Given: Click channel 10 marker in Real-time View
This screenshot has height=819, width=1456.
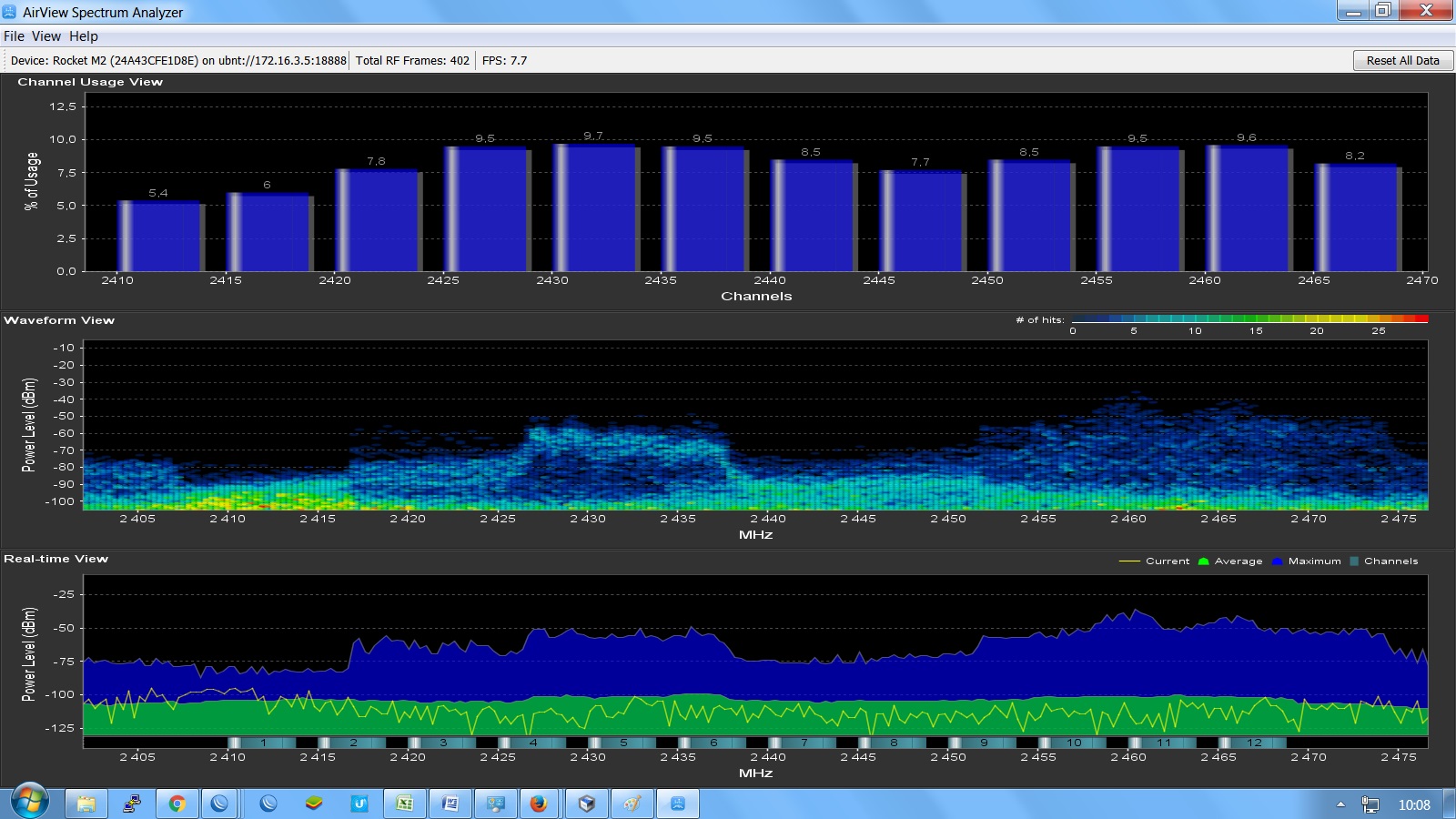Looking at the screenshot, I should [1073, 743].
